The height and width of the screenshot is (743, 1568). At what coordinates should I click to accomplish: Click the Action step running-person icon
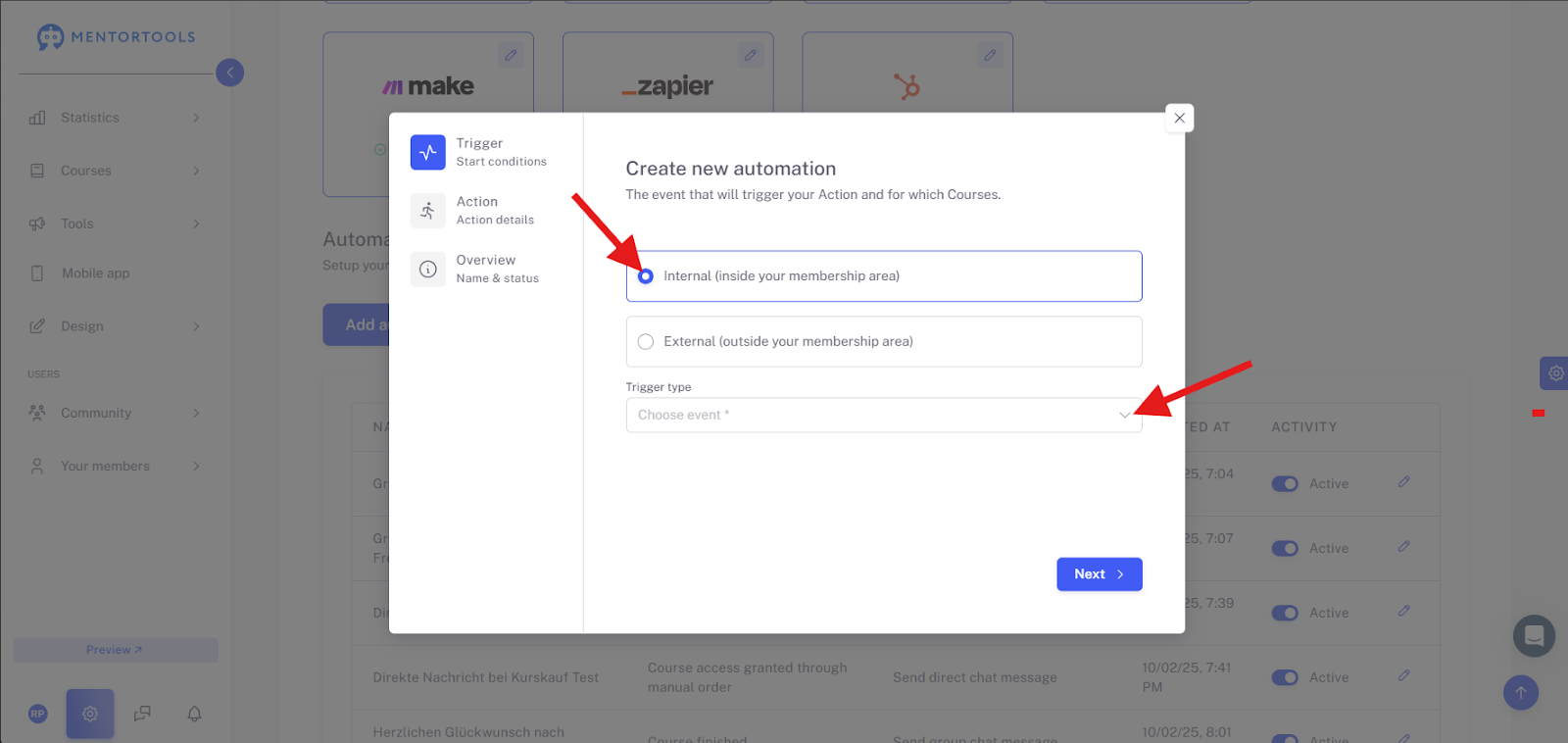[428, 211]
